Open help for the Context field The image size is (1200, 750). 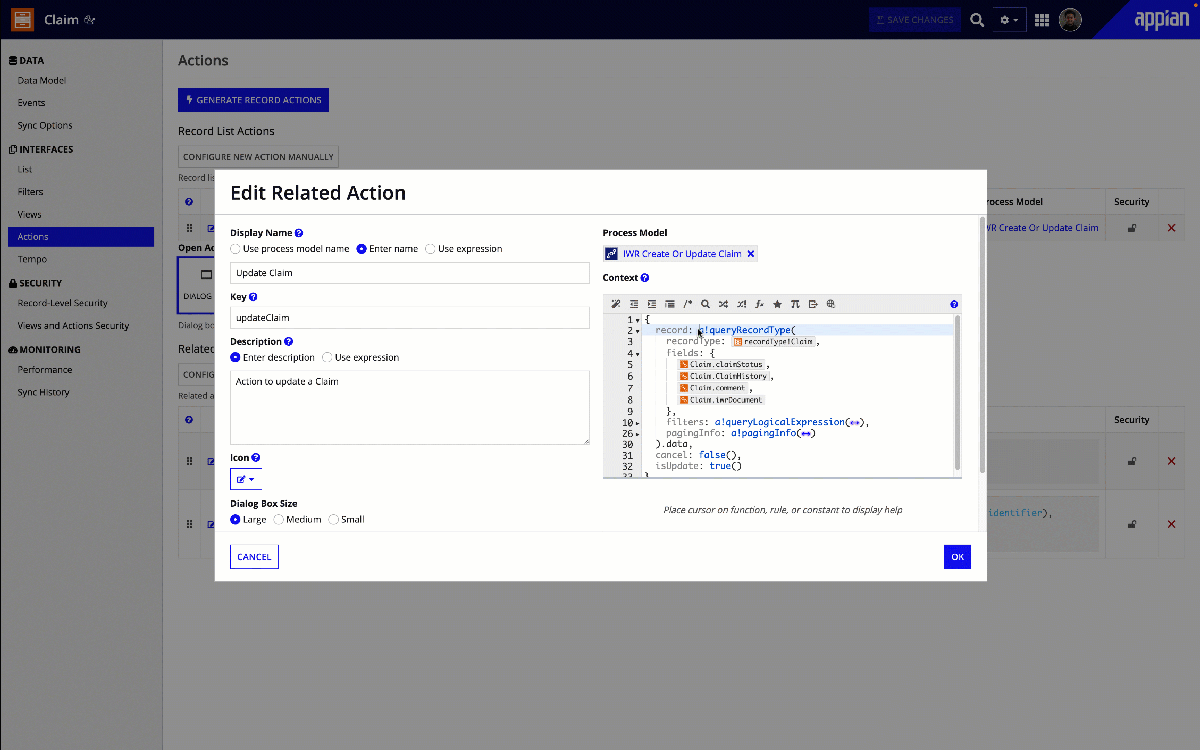click(x=645, y=278)
